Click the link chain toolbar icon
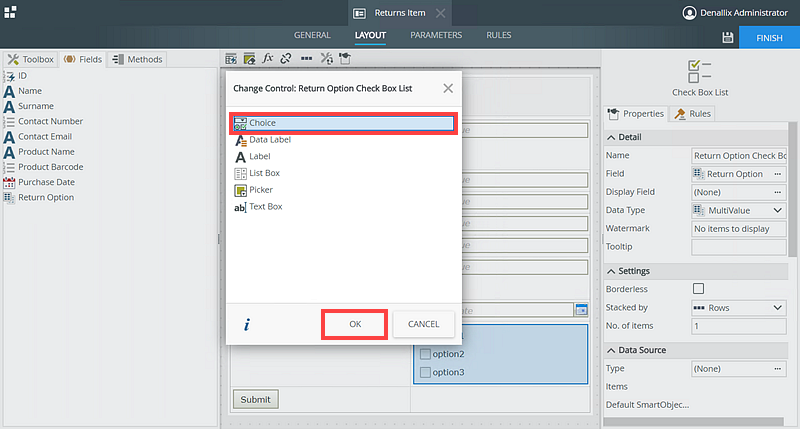Image resolution: width=800 pixels, height=429 pixels. pos(286,59)
